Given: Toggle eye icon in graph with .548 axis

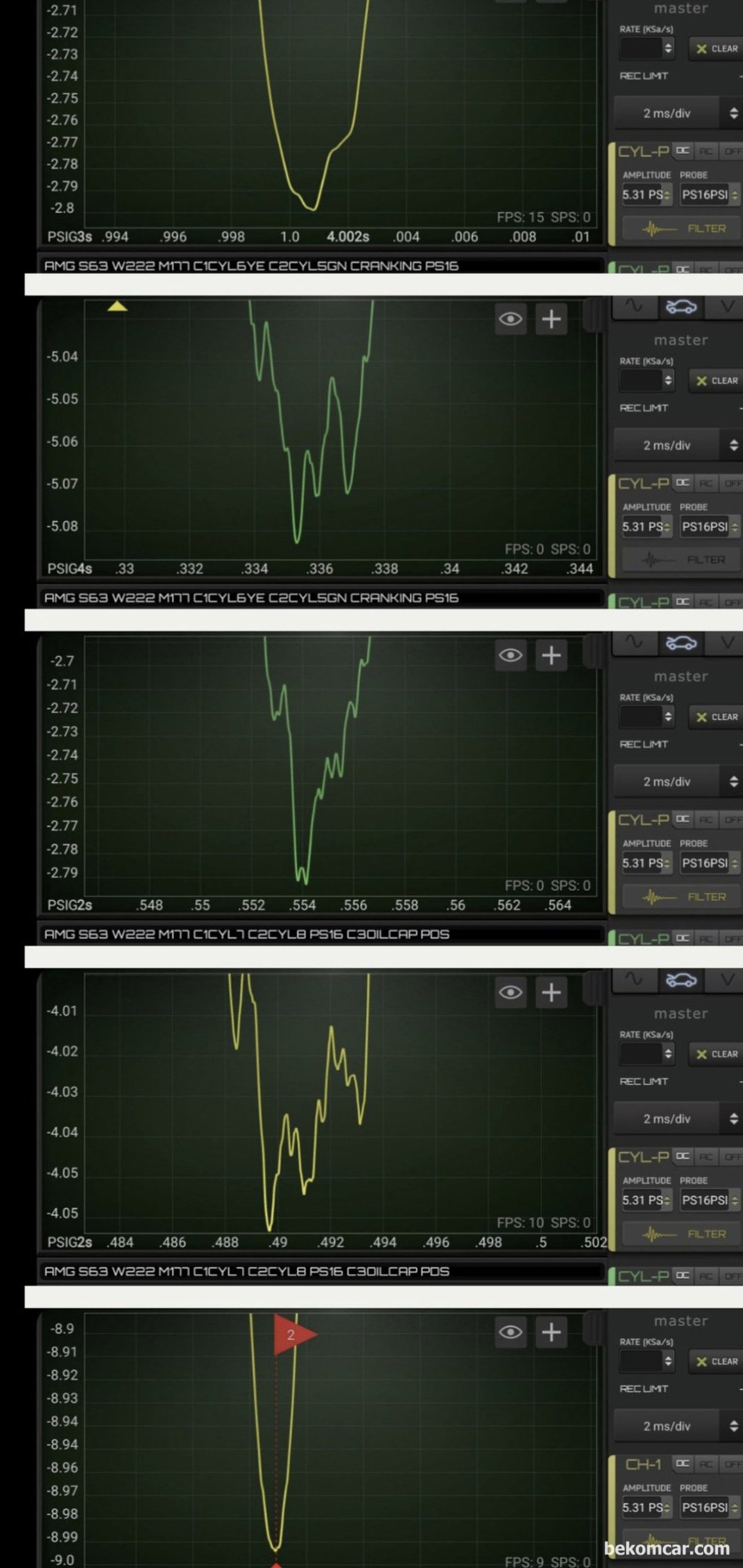Looking at the screenshot, I should [511, 656].
